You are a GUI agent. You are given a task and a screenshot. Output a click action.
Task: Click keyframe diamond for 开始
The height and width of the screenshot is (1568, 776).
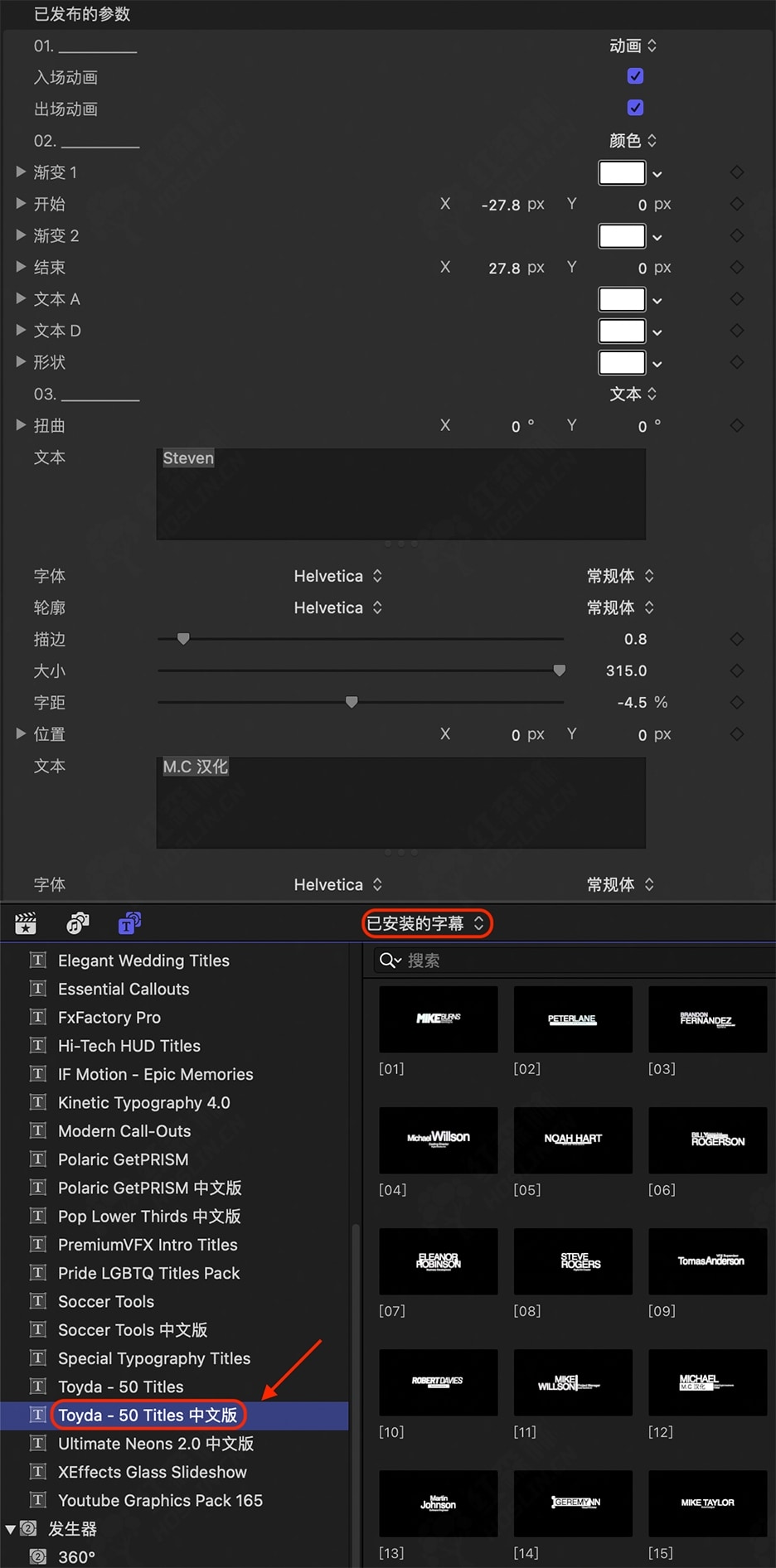pyautogui.click(x=737, y=204)
